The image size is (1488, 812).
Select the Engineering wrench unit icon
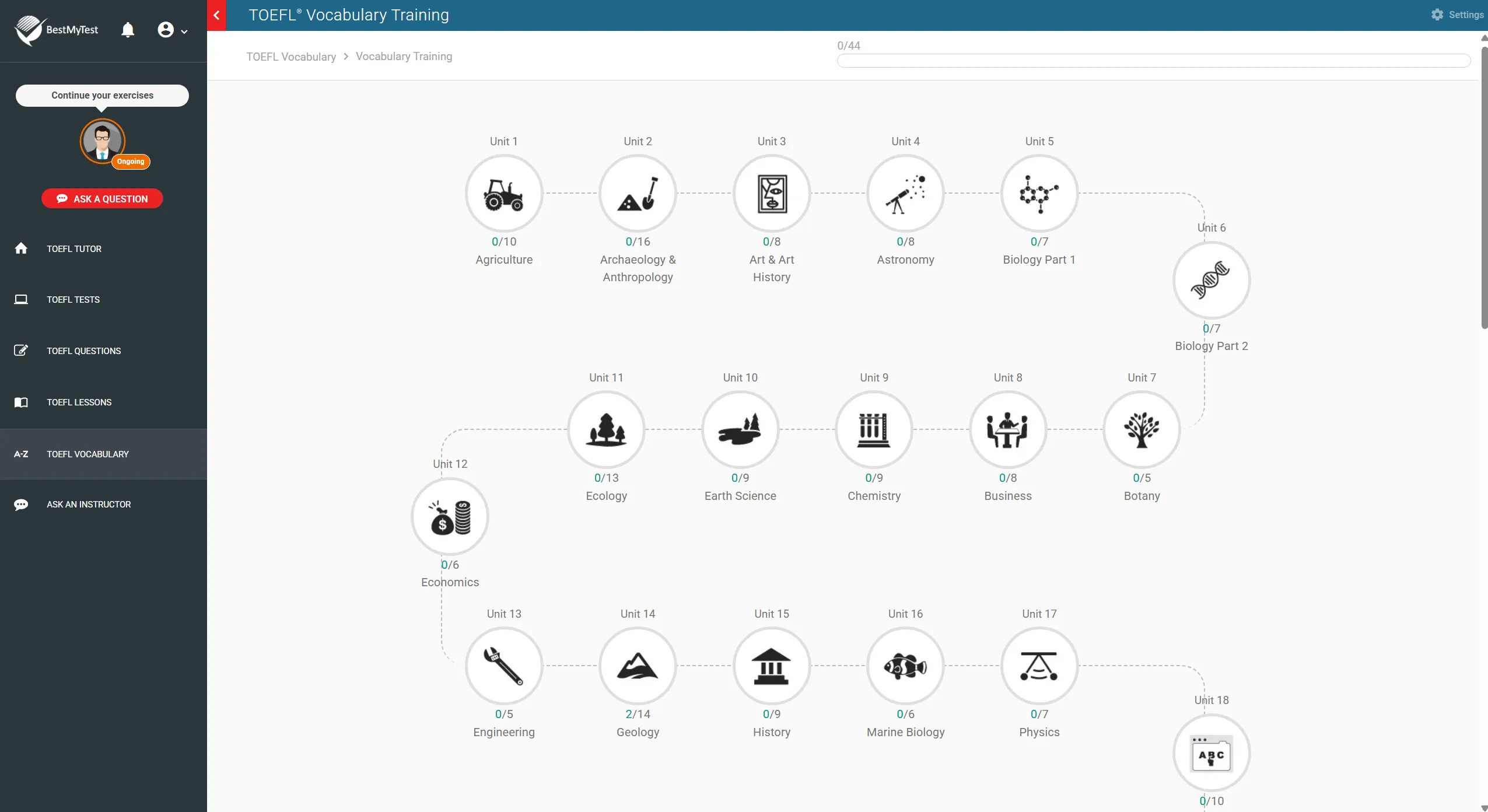click(x=504, y=666)
